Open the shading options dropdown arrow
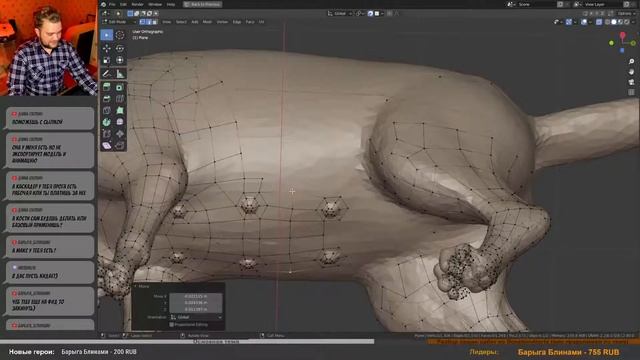 pos(633,22)
